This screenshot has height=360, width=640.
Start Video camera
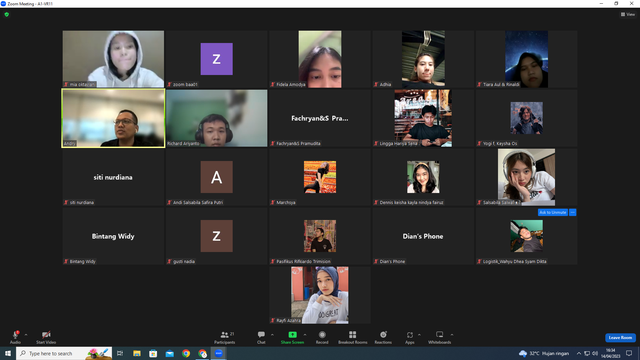pyautogui.click(x=46, y=337)
